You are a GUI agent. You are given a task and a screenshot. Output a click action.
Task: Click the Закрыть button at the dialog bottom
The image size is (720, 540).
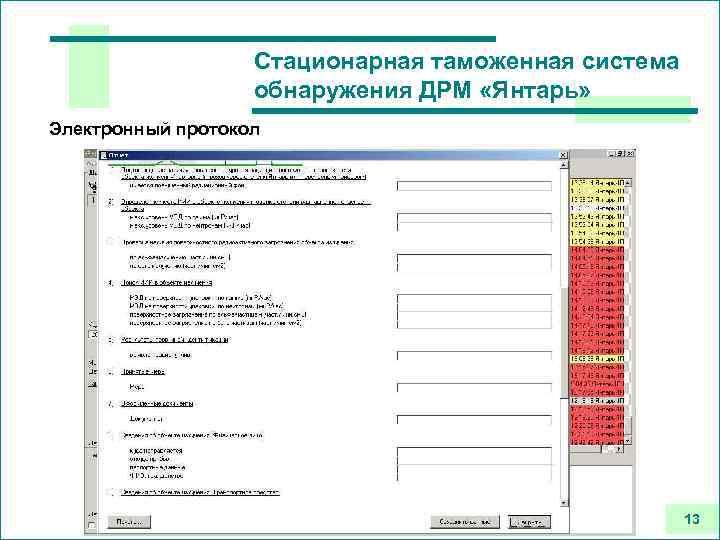pos(529,522)
